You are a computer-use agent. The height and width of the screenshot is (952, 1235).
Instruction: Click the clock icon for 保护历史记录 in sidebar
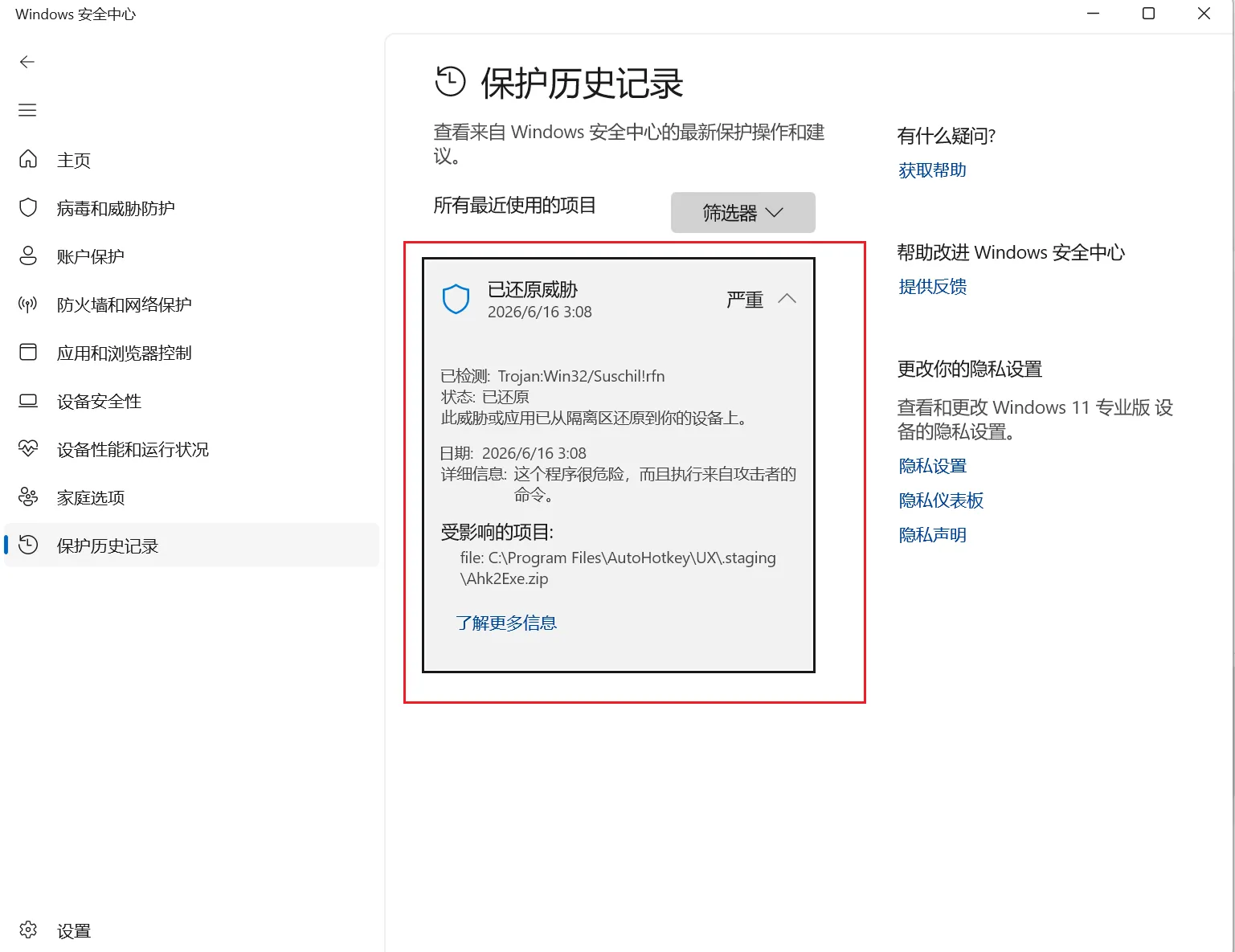tap(28, 545)
